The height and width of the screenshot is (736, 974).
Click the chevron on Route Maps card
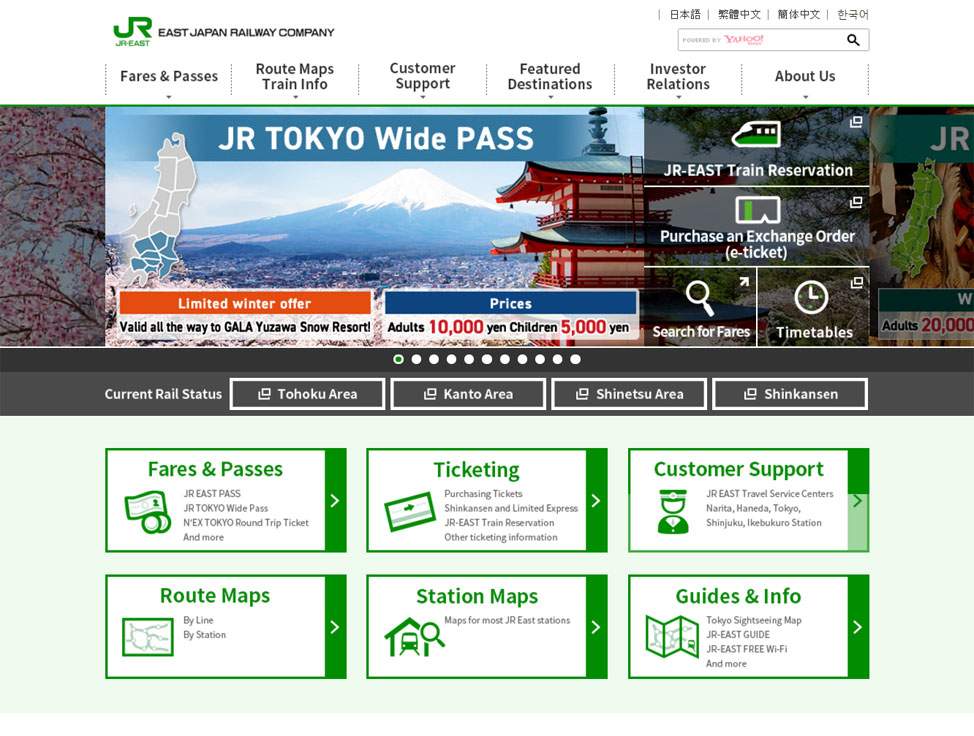[335, 627]
